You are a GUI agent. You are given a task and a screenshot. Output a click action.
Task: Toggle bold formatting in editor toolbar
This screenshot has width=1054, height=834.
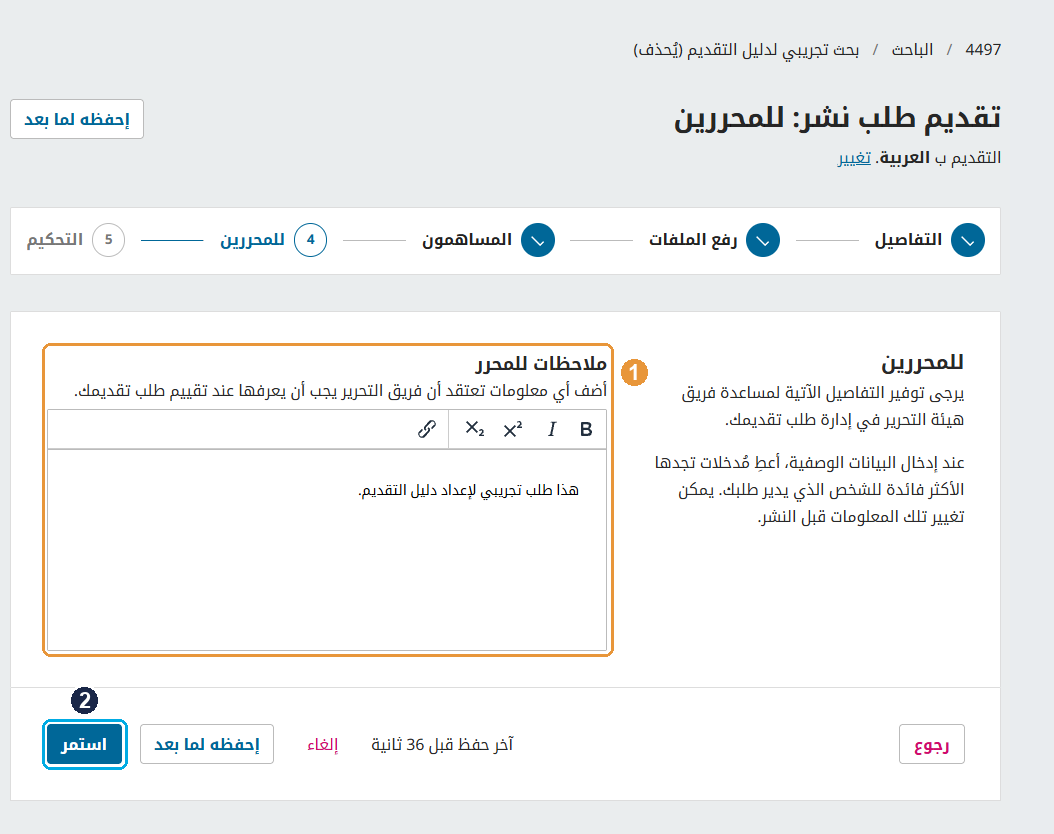click(586, 429)
